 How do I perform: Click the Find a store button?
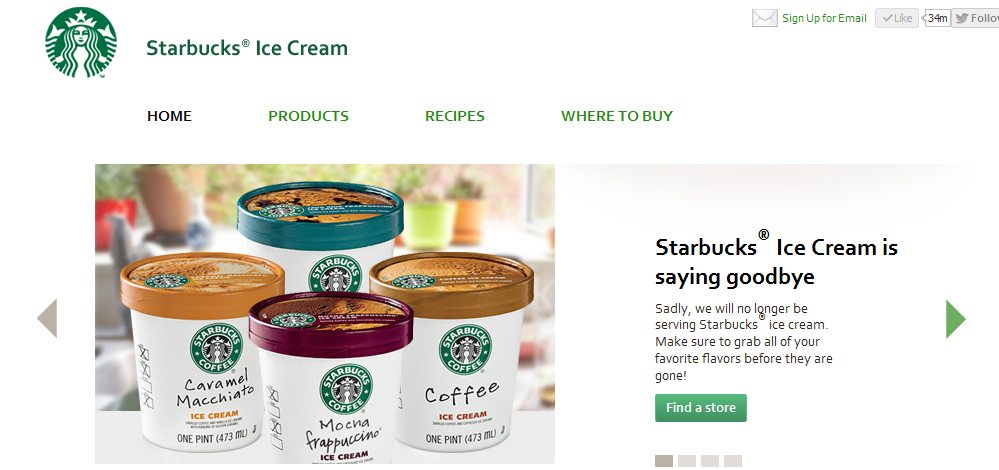point(701,408)
